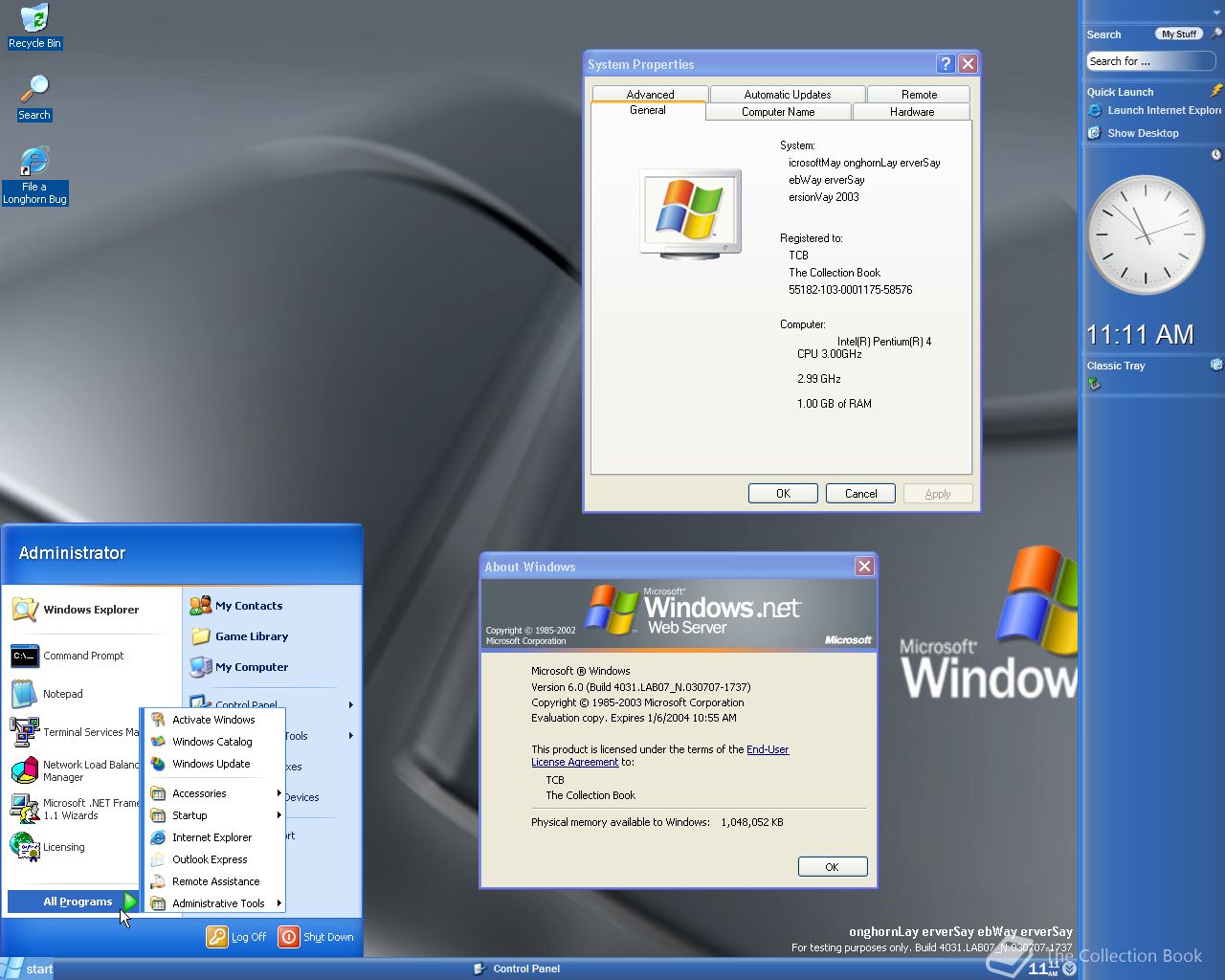
Task: Click the sidebar 'Search for ...' field
Action: pos(1151,61)
